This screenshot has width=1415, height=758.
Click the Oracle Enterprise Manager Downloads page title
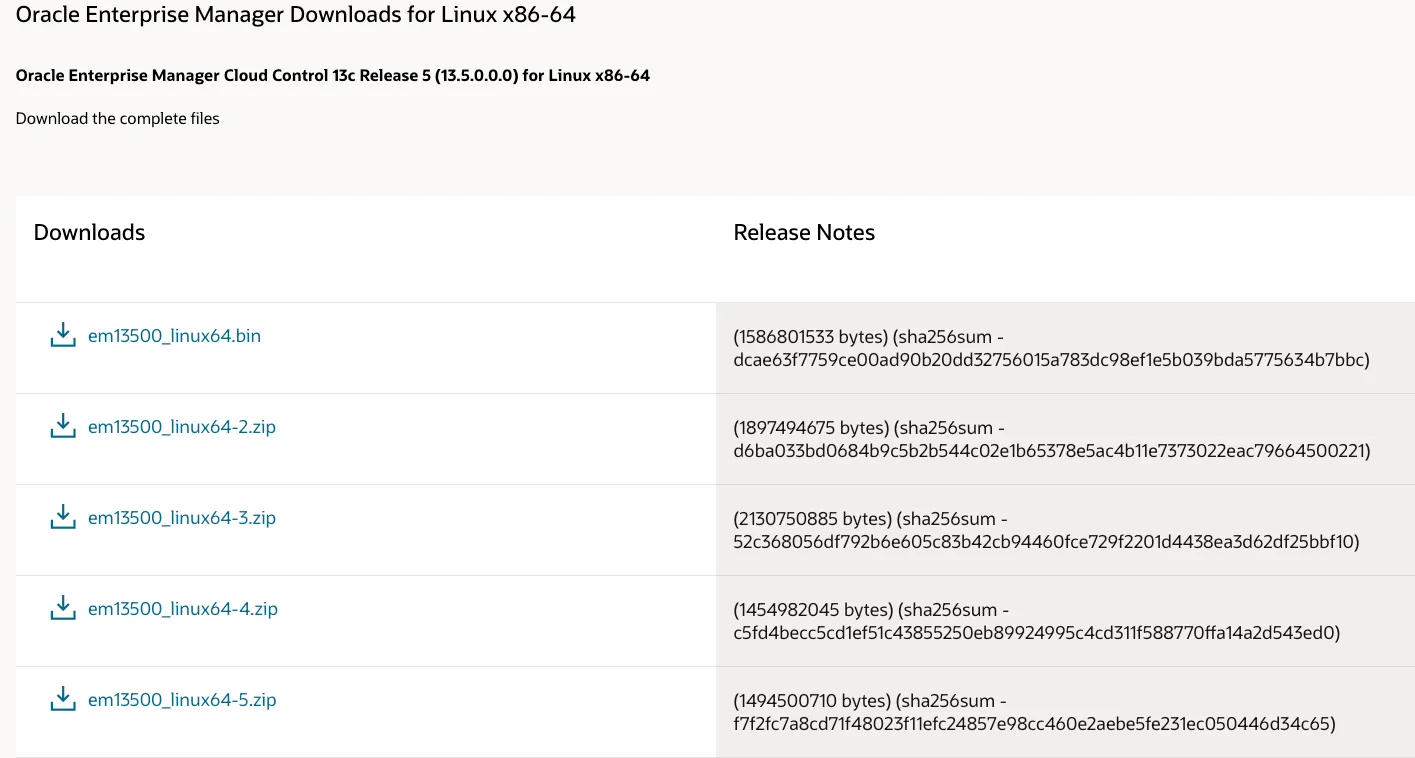pos(296,15)
